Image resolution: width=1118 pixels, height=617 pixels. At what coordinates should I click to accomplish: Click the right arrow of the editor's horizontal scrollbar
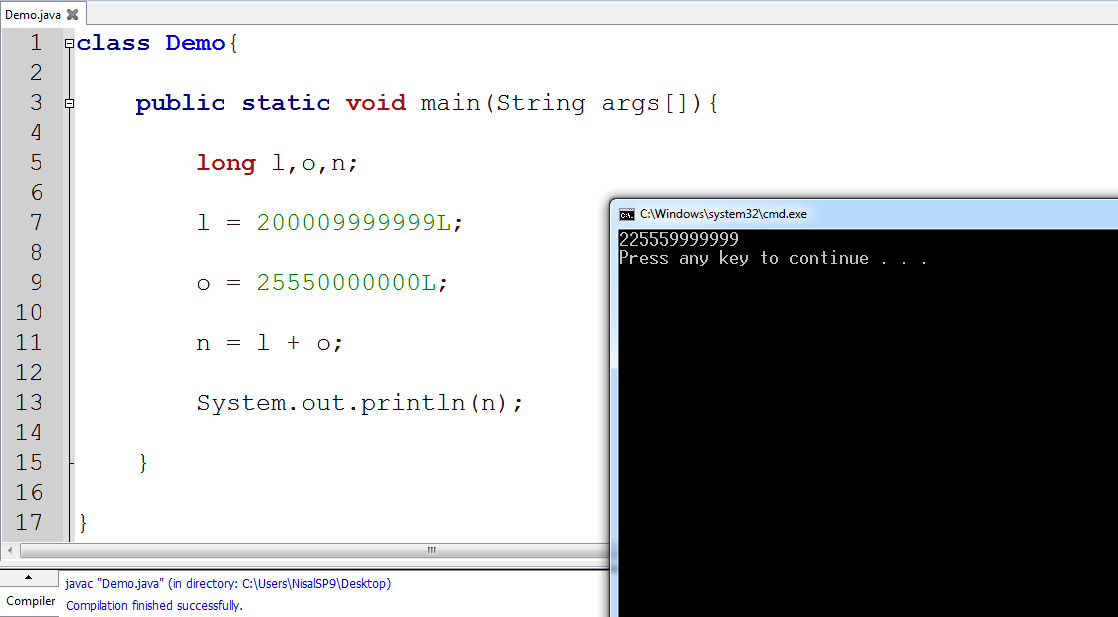(602, 550)
